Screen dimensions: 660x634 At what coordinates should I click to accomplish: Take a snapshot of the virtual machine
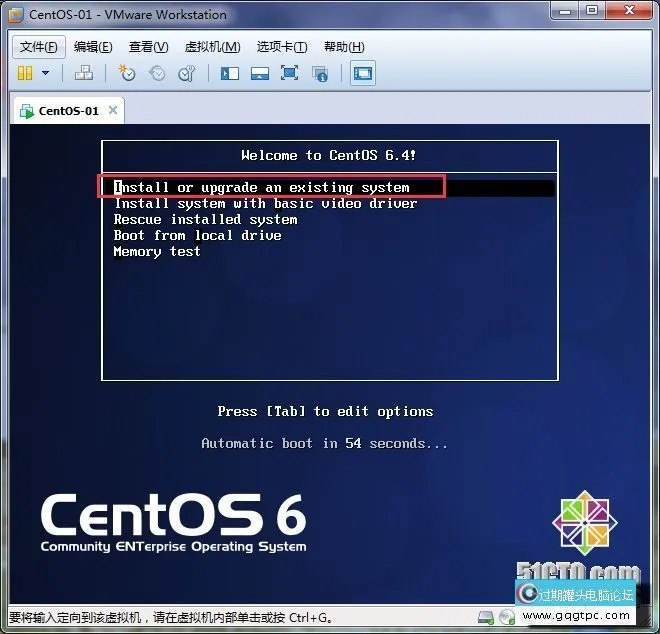pyautogui.click(x=126, y=73)
